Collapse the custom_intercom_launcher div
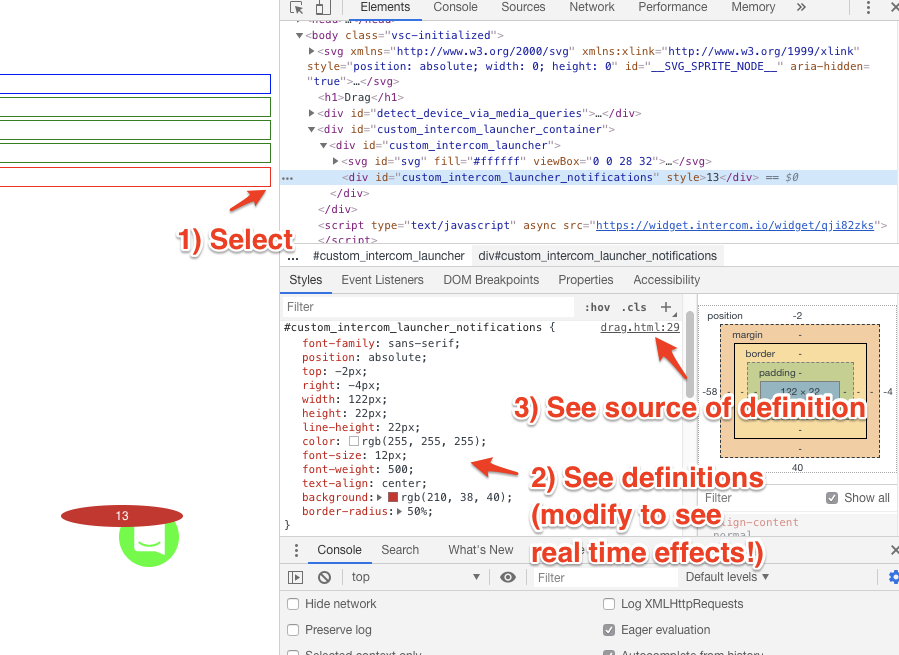Image resolution: width=899 pixels, height=655 pixels. pos(323,146)
